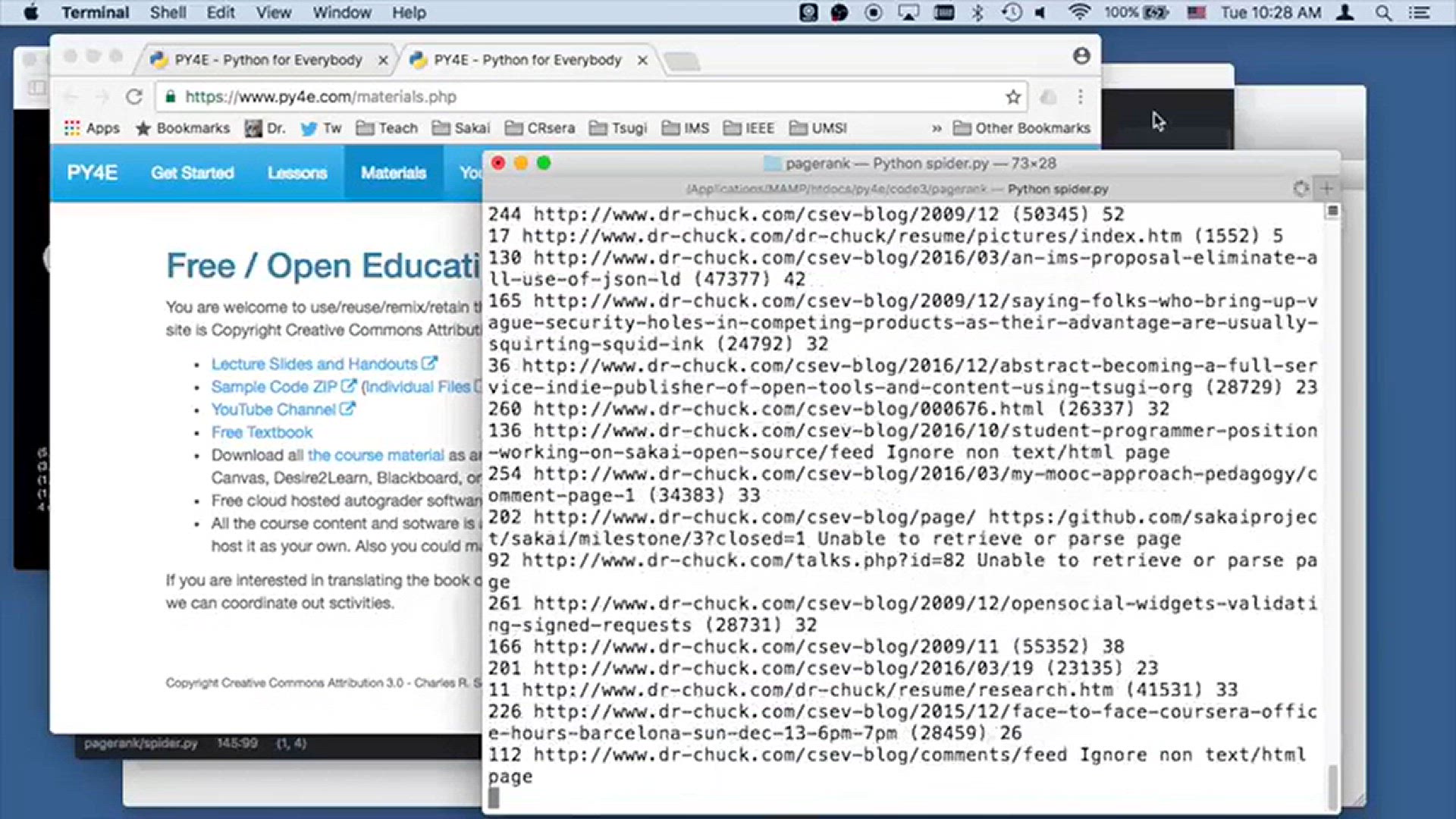Open the Help menu
Image resolution: width=1456 pixels, height=819 pixels.
pyautogui.click(x=409, y=12)
